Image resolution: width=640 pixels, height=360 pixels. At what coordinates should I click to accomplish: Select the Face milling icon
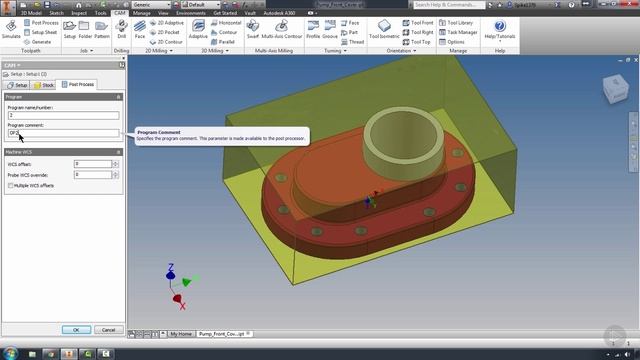point(140,29)
